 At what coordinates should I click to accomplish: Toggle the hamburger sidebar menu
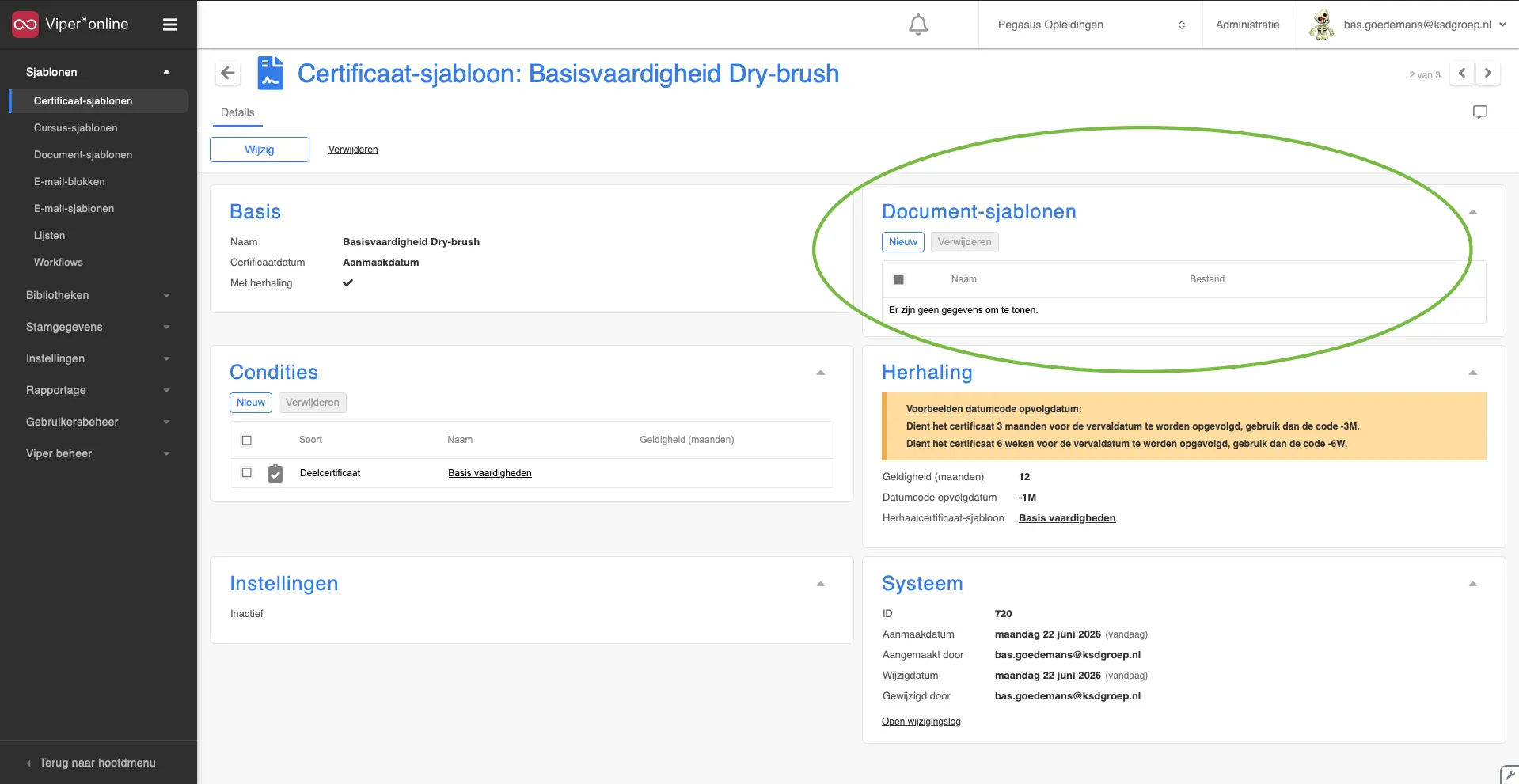point(169,25)
